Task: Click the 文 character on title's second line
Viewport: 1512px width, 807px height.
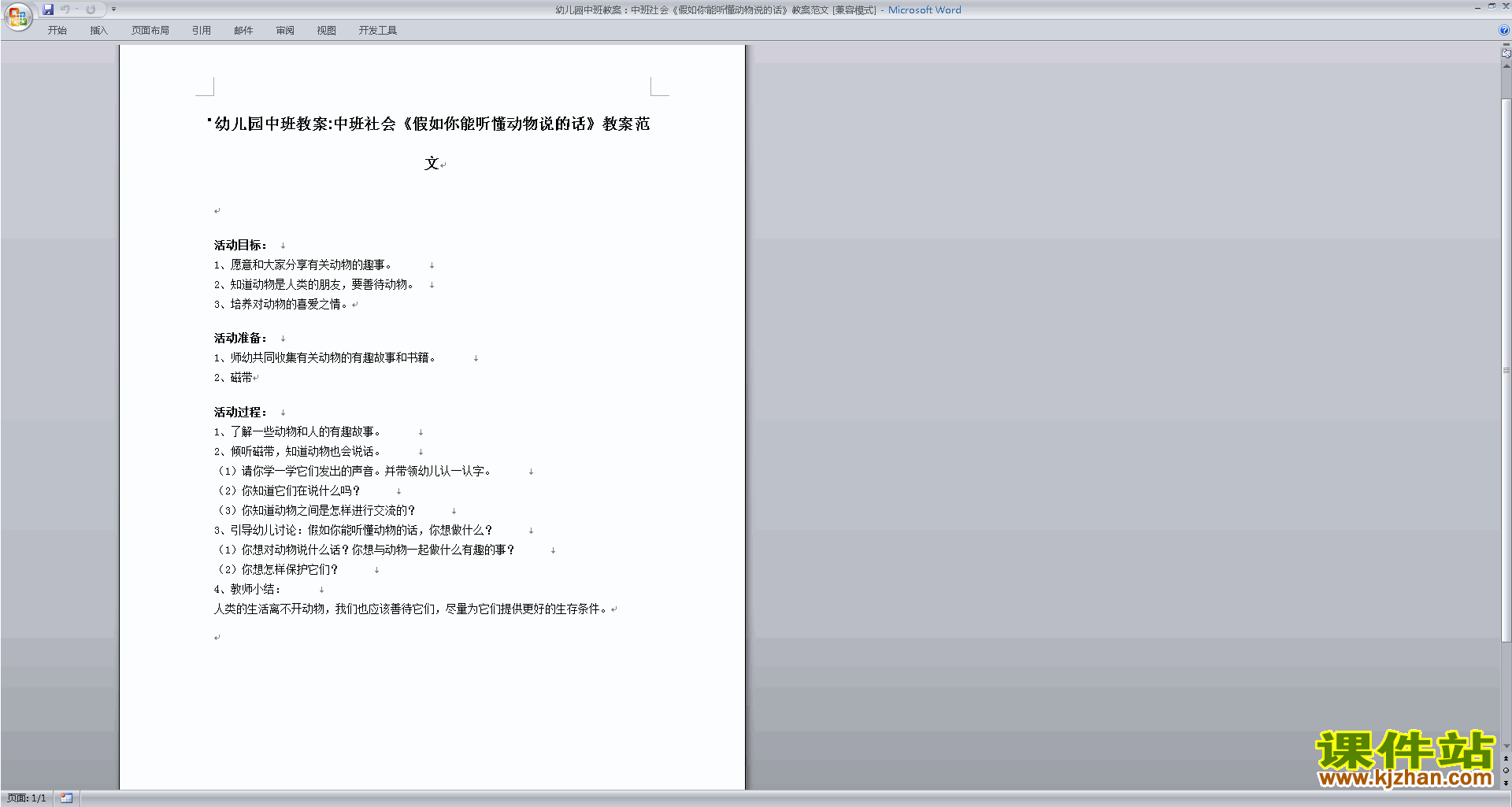Action: point(432,164)
